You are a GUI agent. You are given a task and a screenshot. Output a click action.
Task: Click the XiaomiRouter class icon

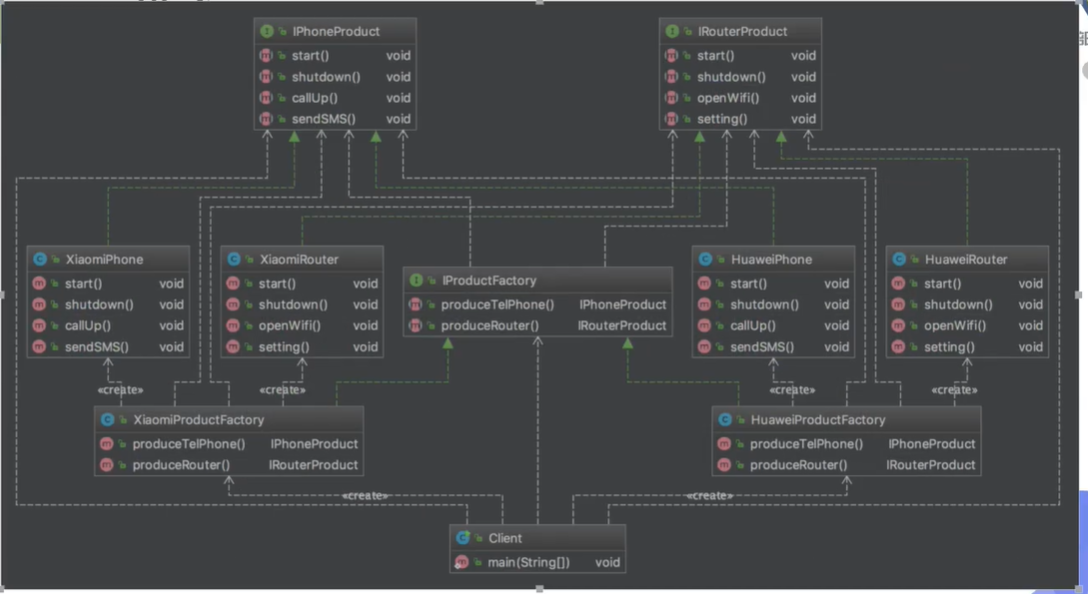point(232,260)
